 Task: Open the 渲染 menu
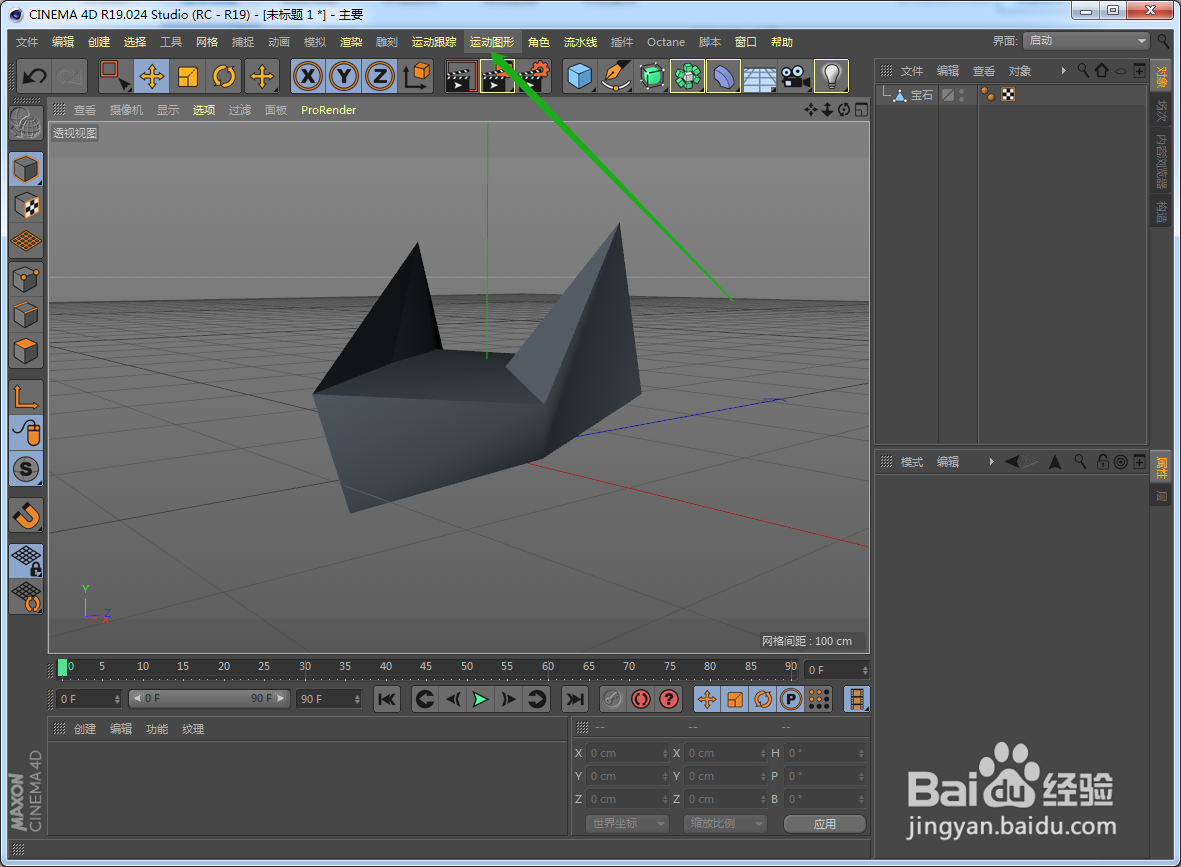click(x=350, y=42)
